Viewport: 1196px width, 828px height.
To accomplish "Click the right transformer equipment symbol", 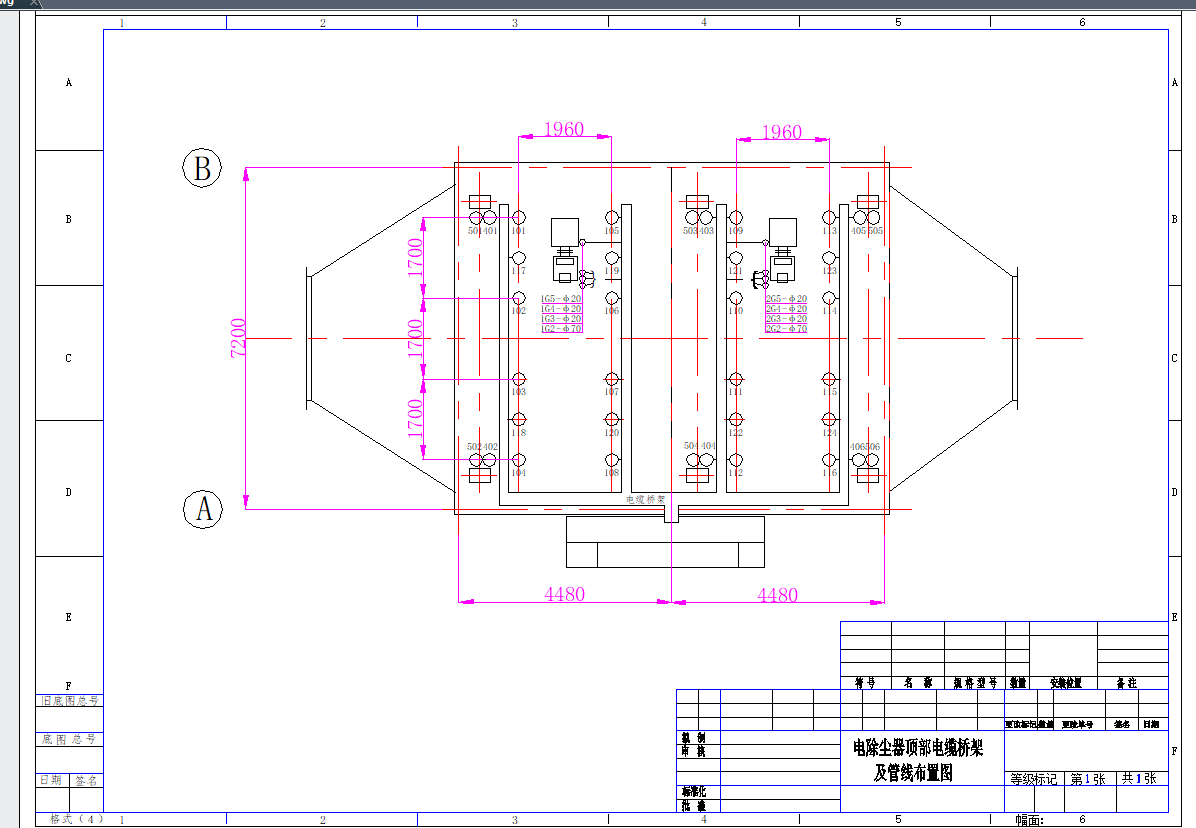I will coord(782,250).
